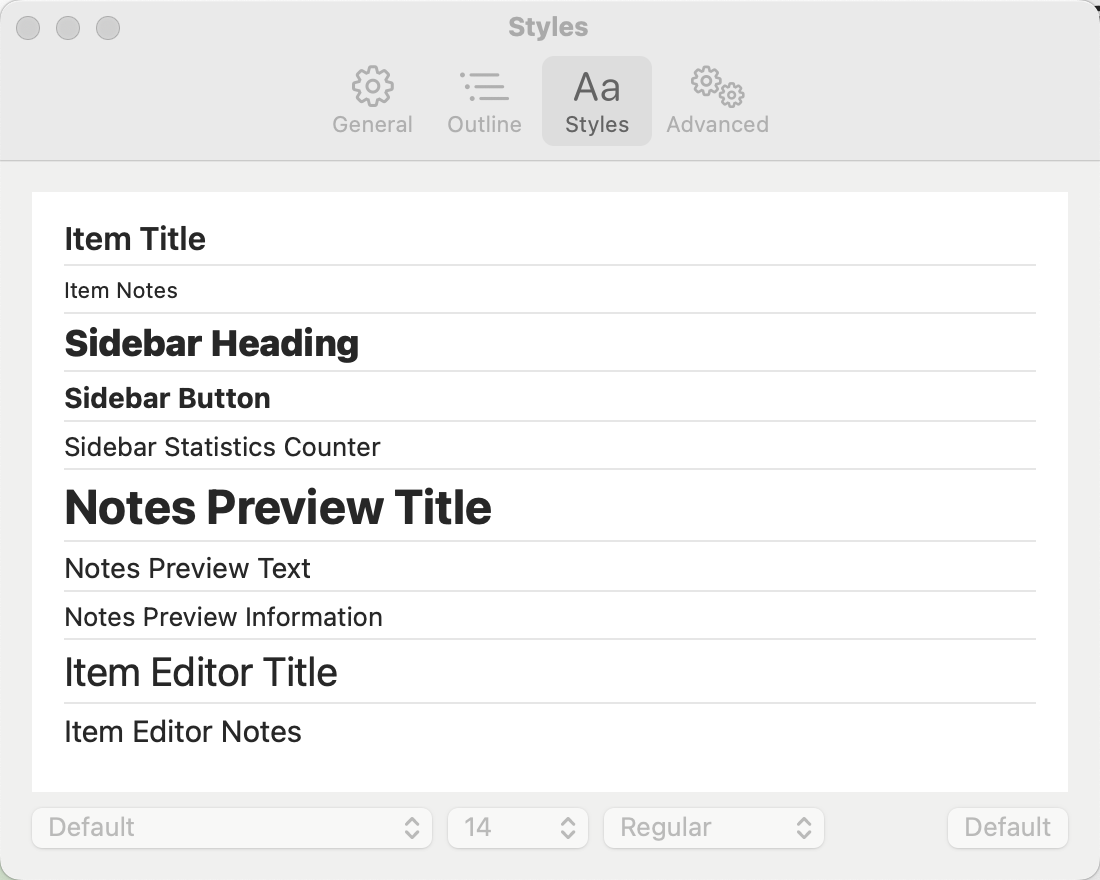Select Sidebar Statistics Counter style
The width and height of the screenshot is (1100, 880).
coord(550,446)
